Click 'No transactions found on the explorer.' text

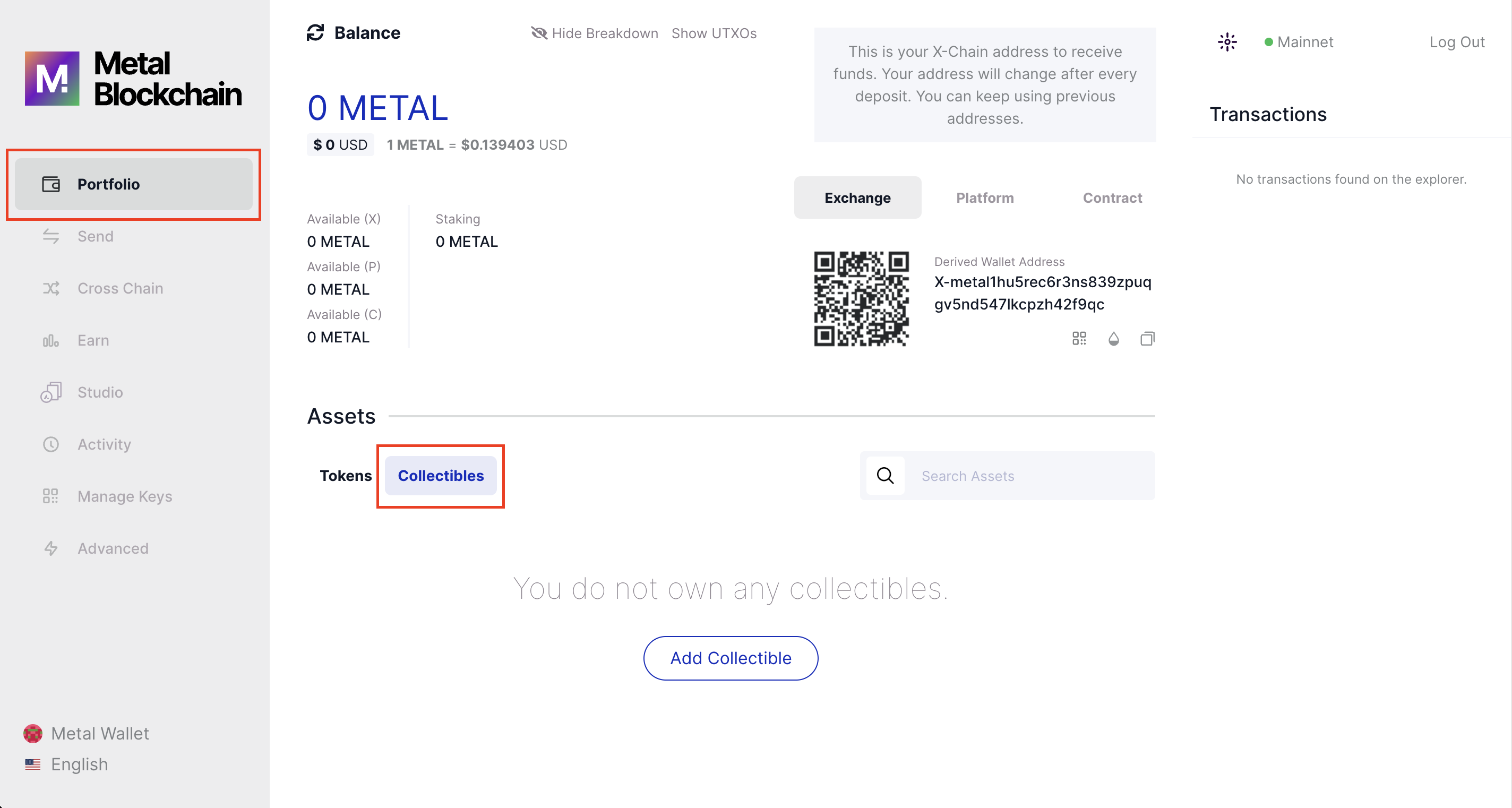click(1351, 179)
